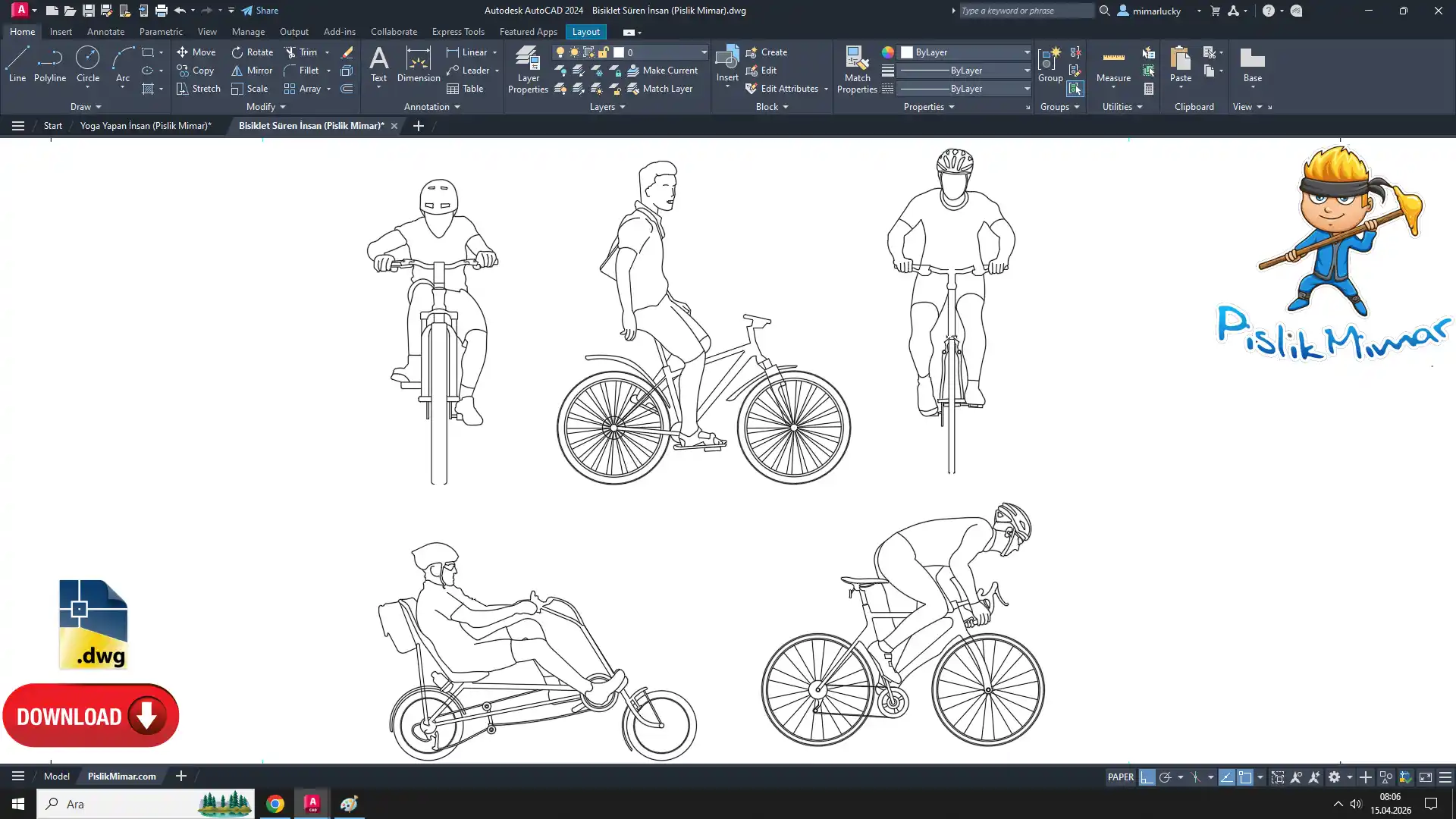Toggle layer lock padlock icon

pos(604,52)
